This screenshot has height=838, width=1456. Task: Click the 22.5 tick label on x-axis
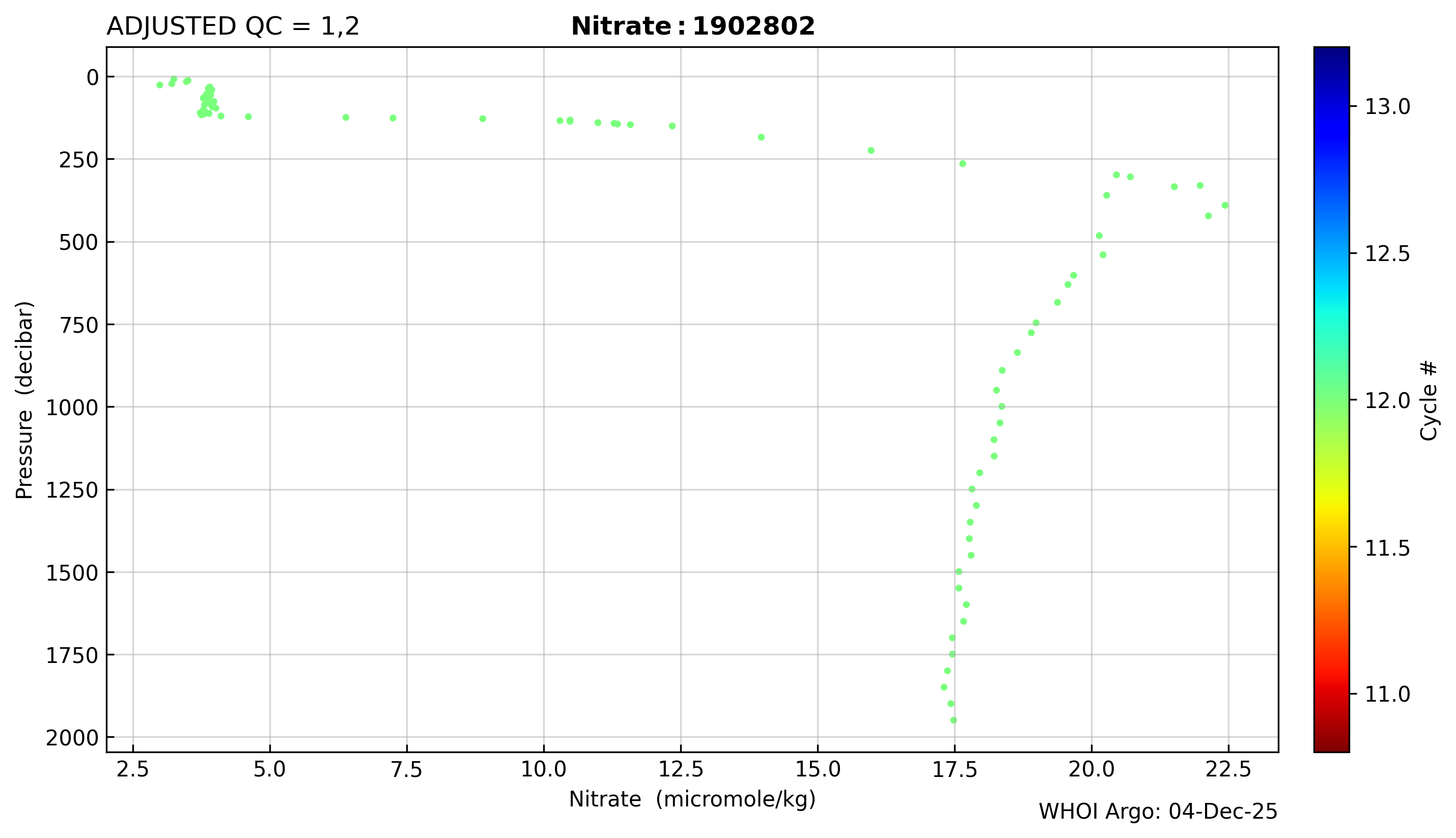(1228, 769)
